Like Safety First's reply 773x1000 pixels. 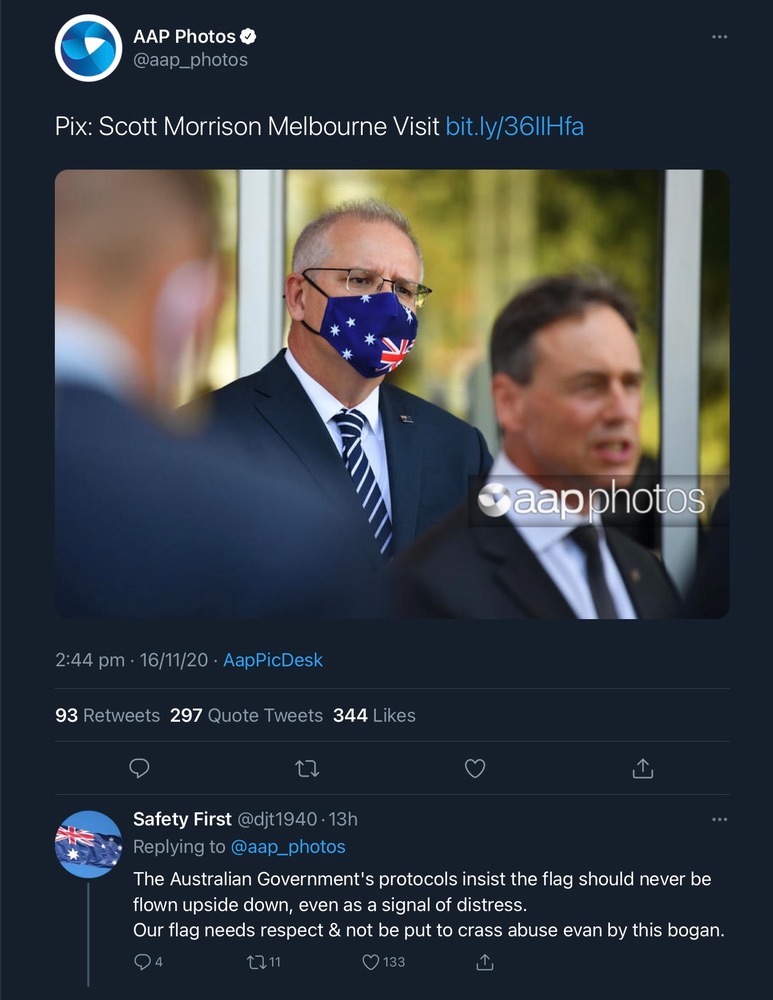pos(372,963)
